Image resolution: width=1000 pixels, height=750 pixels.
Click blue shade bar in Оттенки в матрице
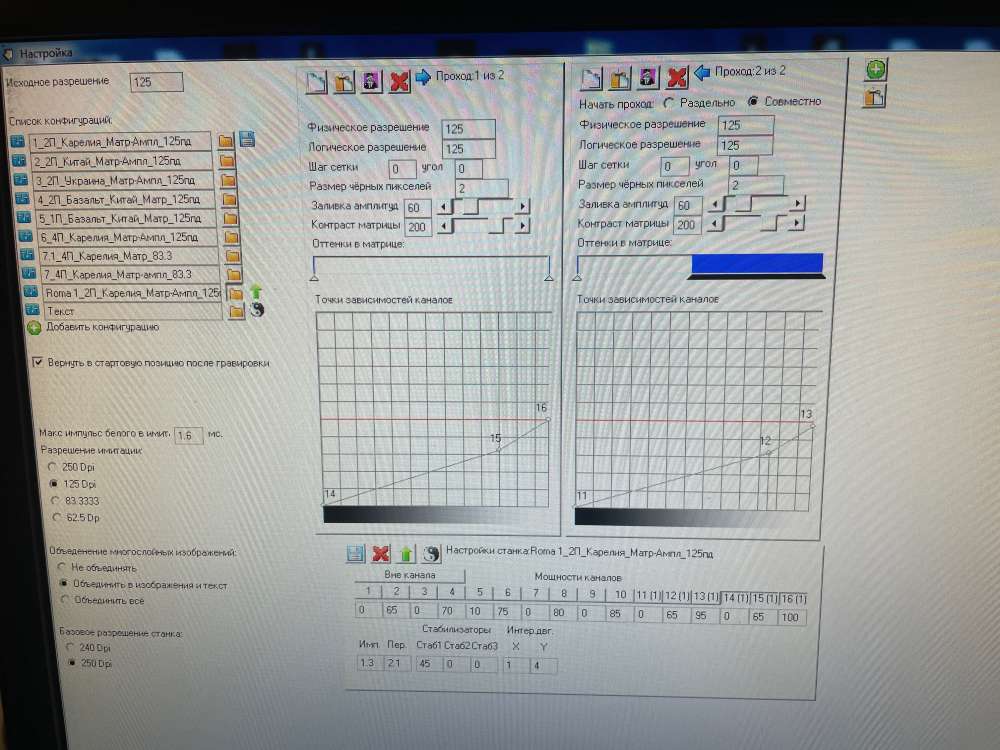pos(756,263)
